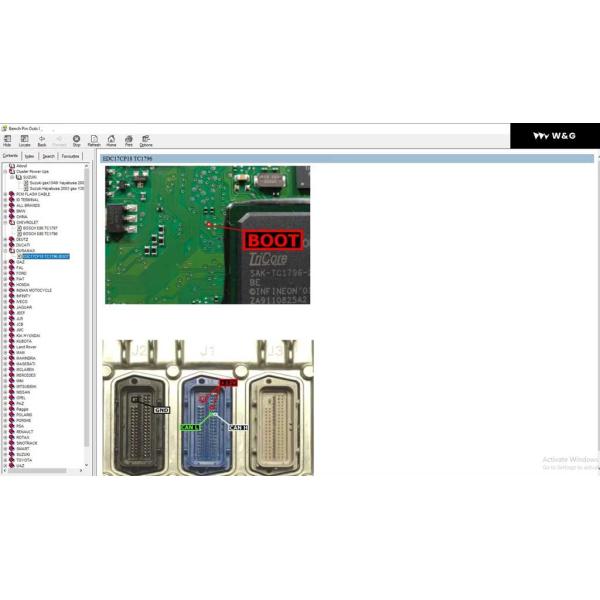This screenshot has height=600, width=600.
Task: Click the ECU connector pinout image
Action: click(208, 408)
